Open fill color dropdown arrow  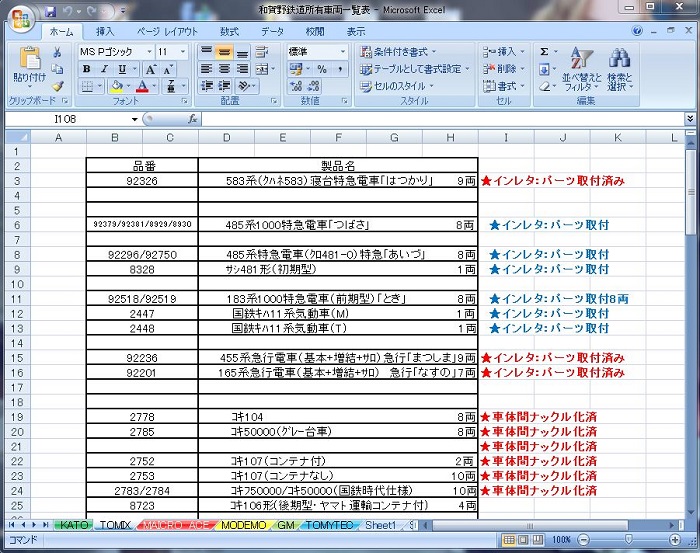[x=129, y=86]
